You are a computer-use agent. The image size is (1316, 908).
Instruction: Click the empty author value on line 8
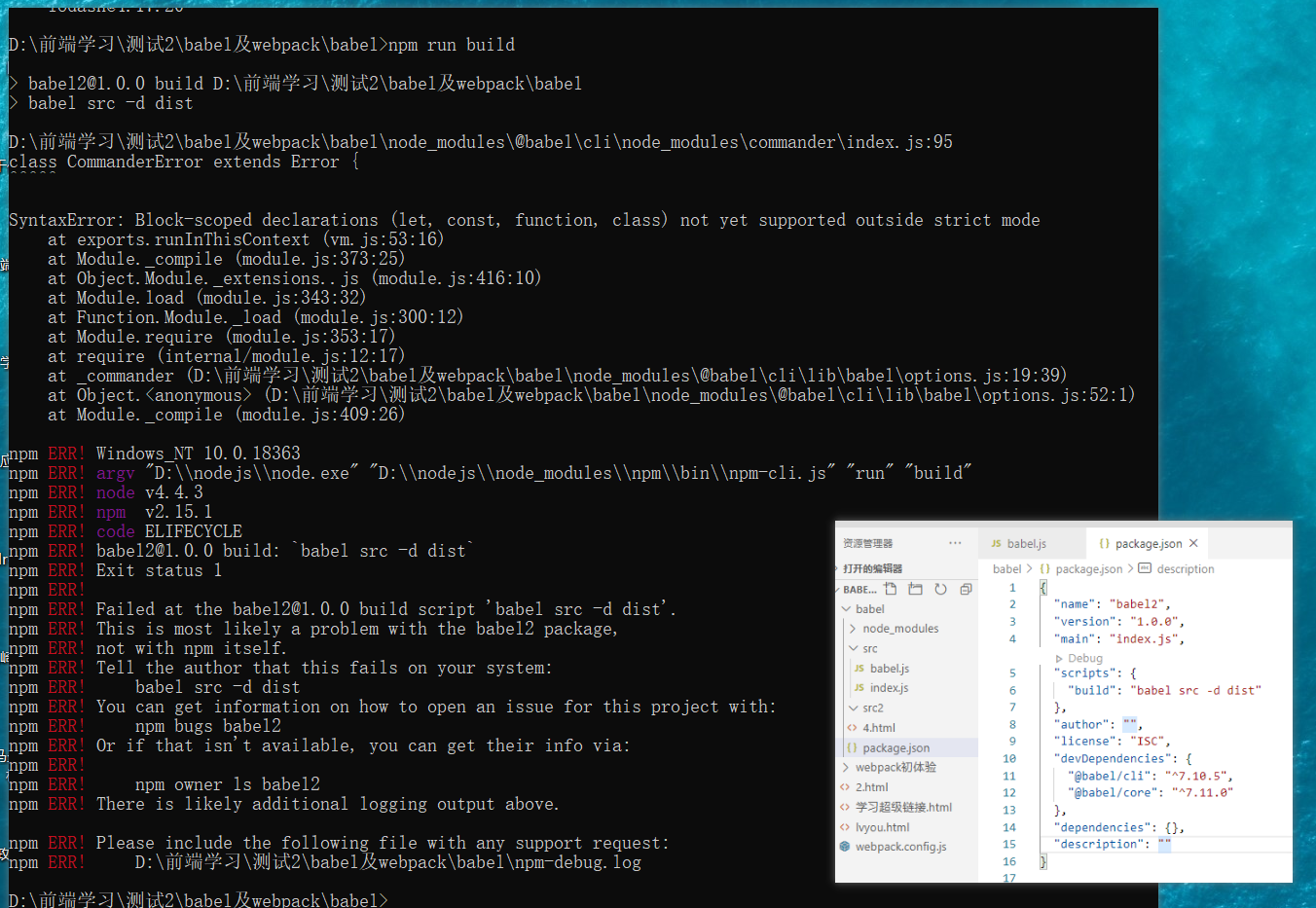click(1129, 724)
